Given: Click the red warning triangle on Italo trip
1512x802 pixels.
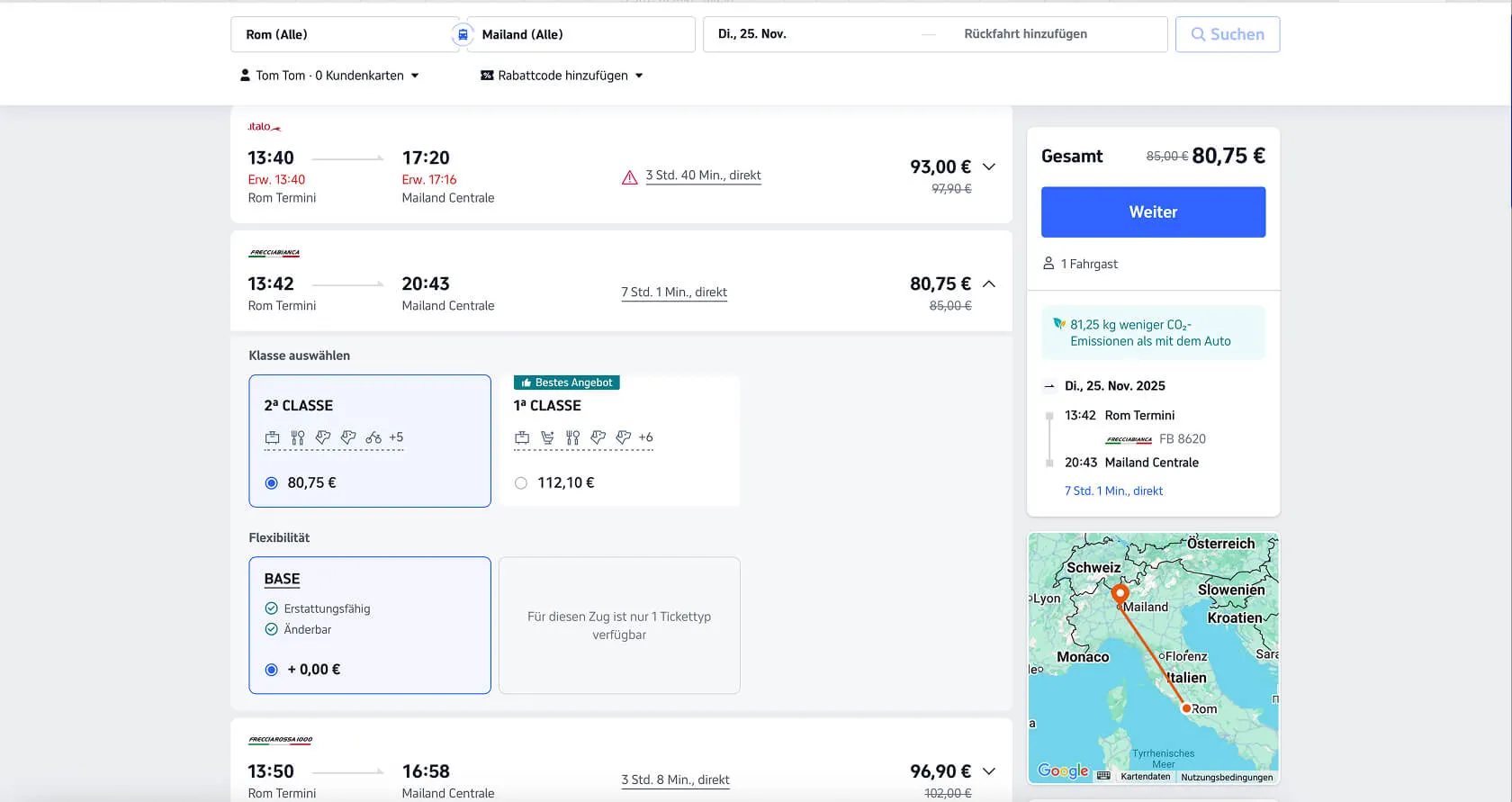Looking at the screenshot, I should (x=630, y=177).
